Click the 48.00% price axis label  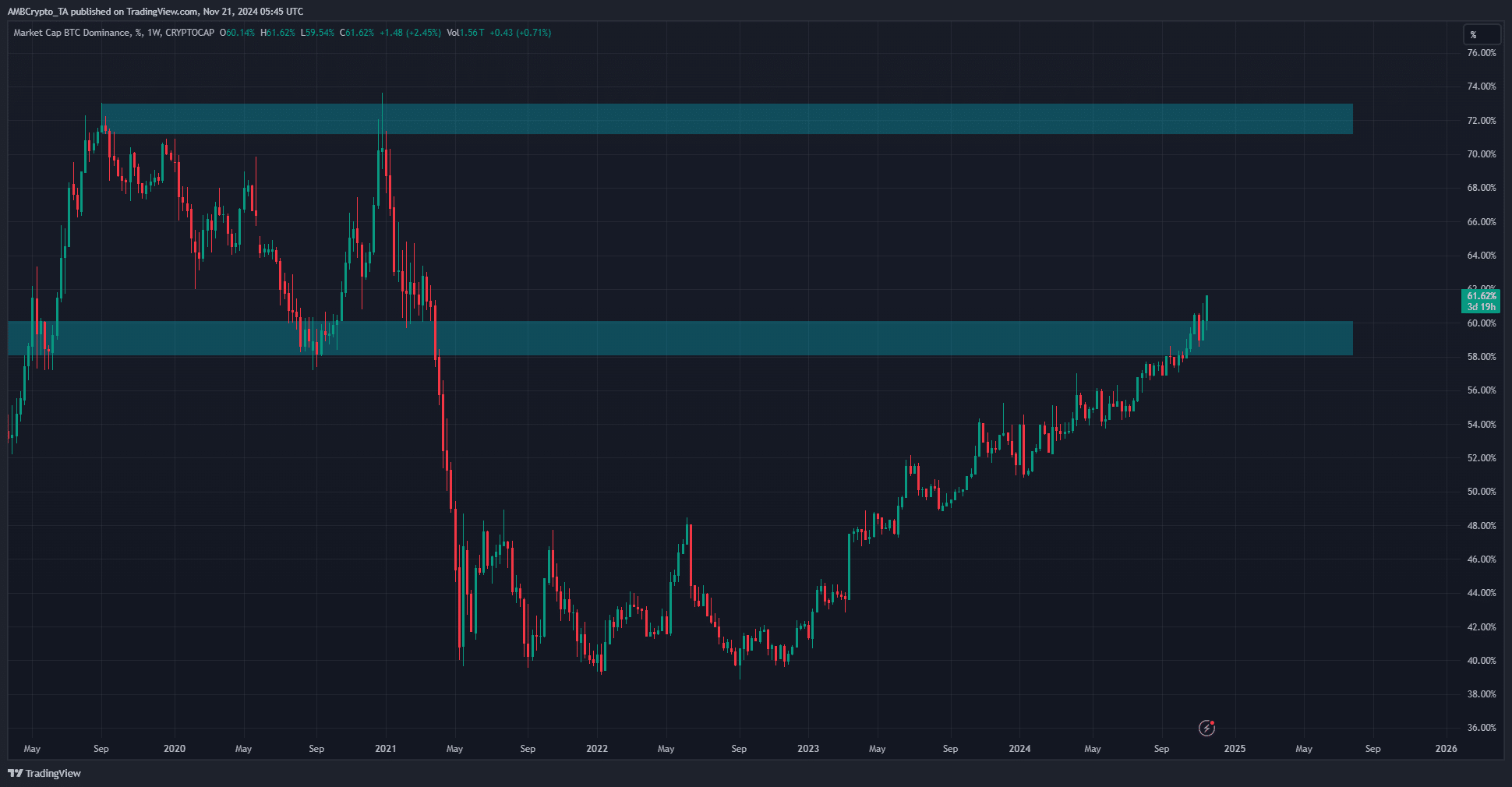tap(1482, 526)
